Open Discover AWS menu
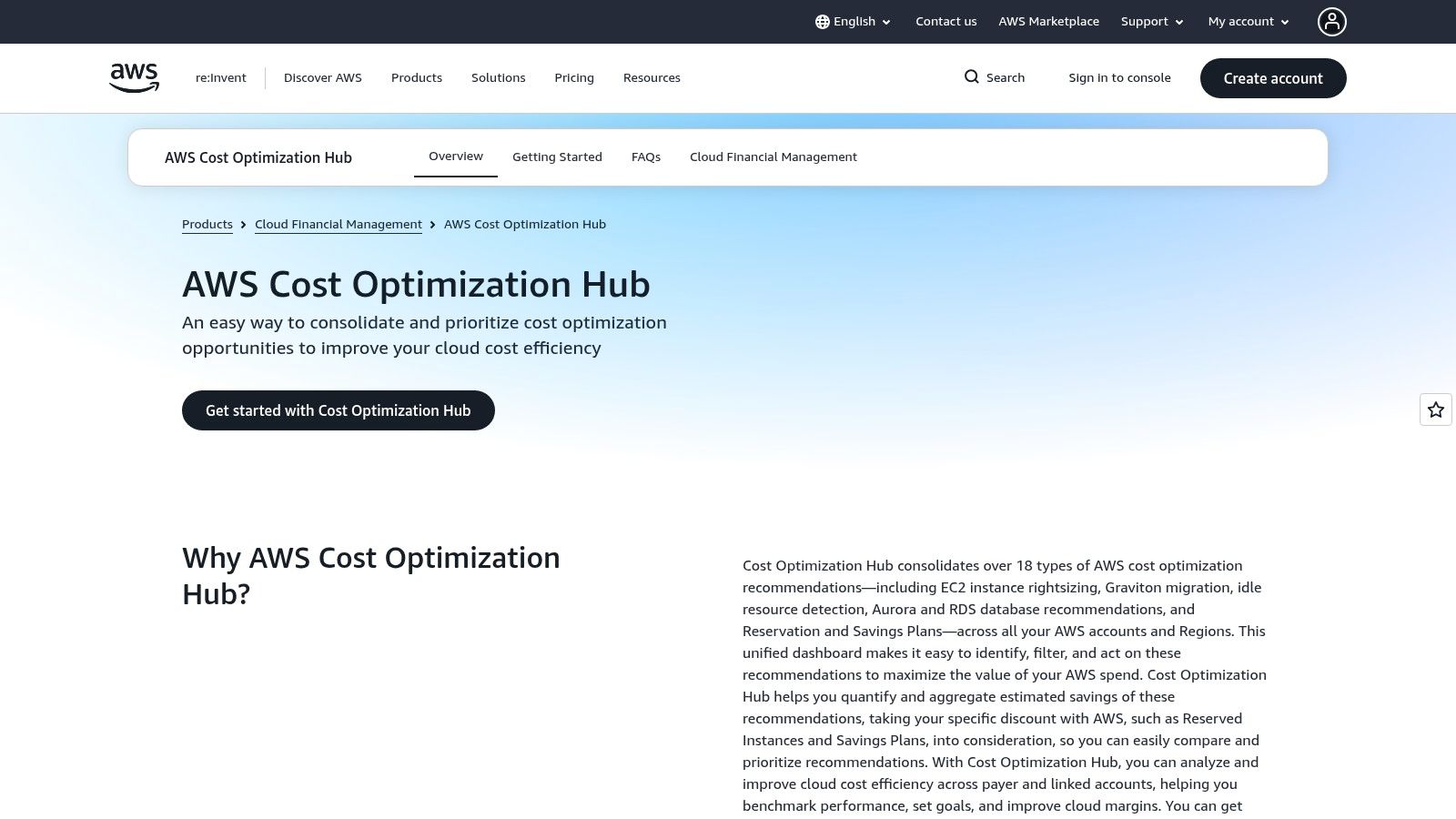 323,78
